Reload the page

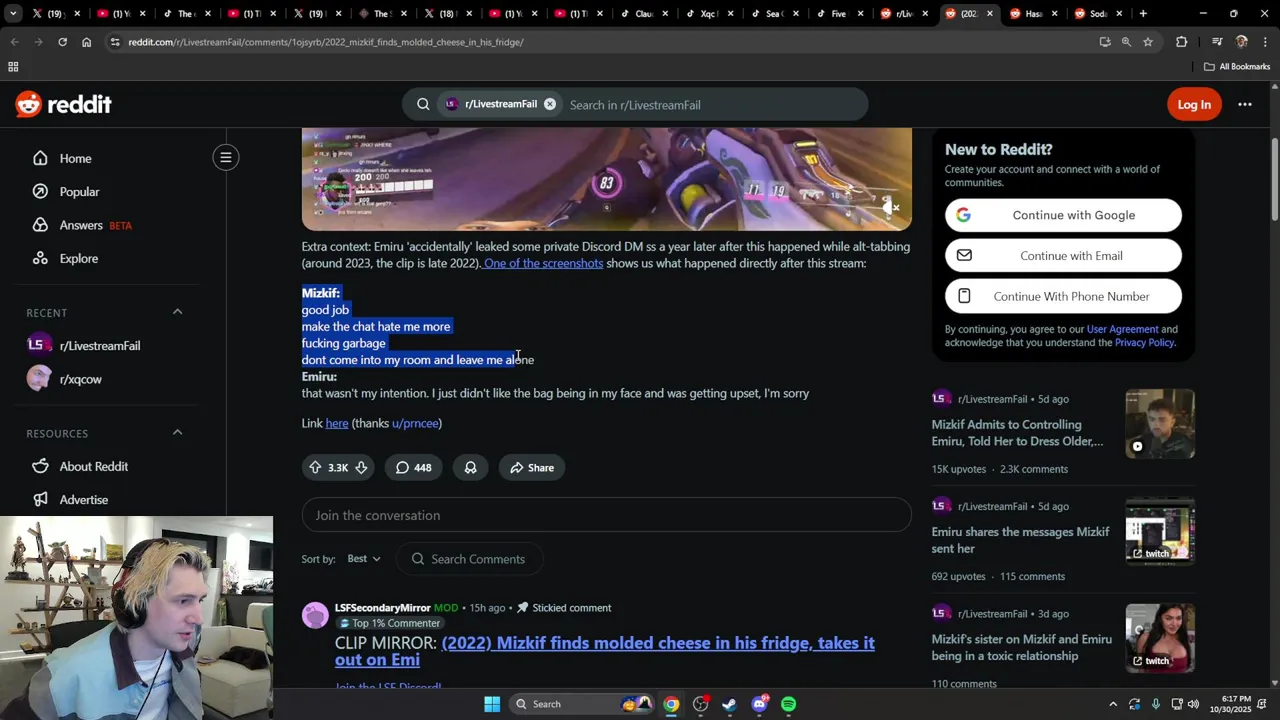coord(62,42)
